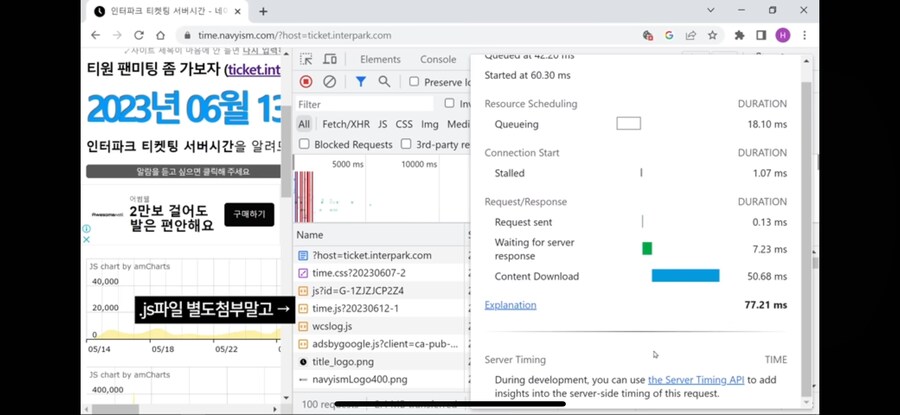Click the network Filter text field

365,104
